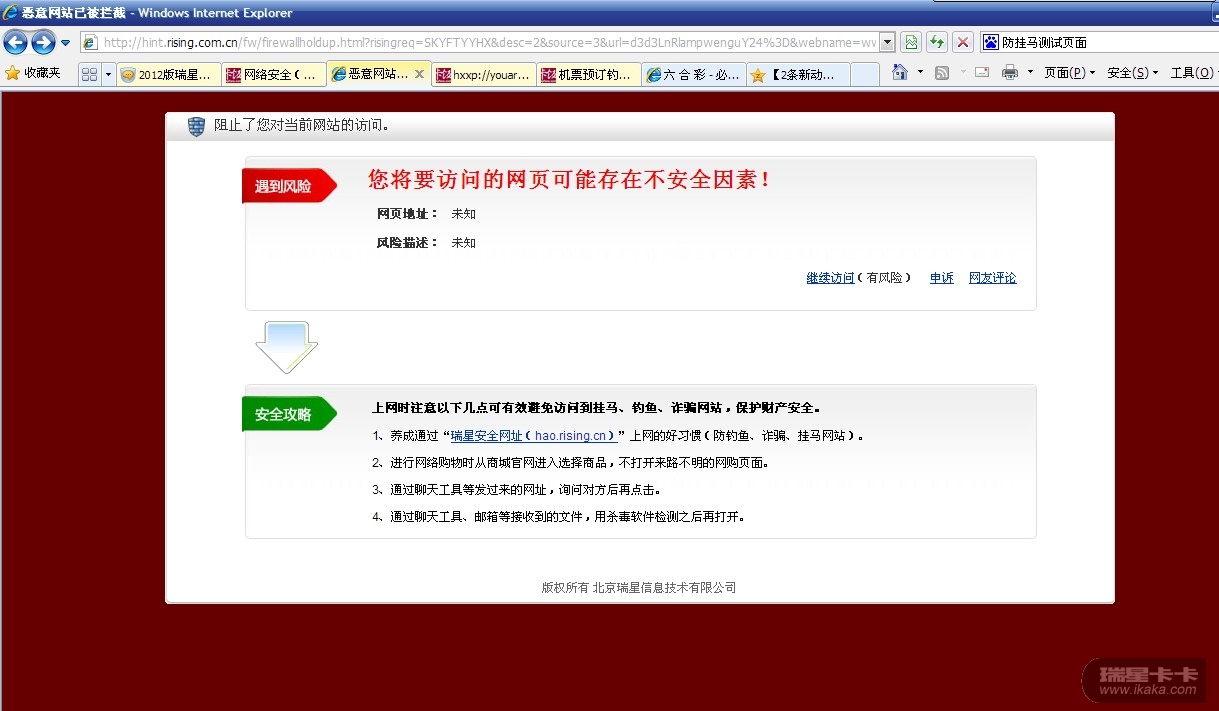The image size is (1219, 711).
Task: Click the Home page icon
Action: pyautogui.click(x=900, y=72)
